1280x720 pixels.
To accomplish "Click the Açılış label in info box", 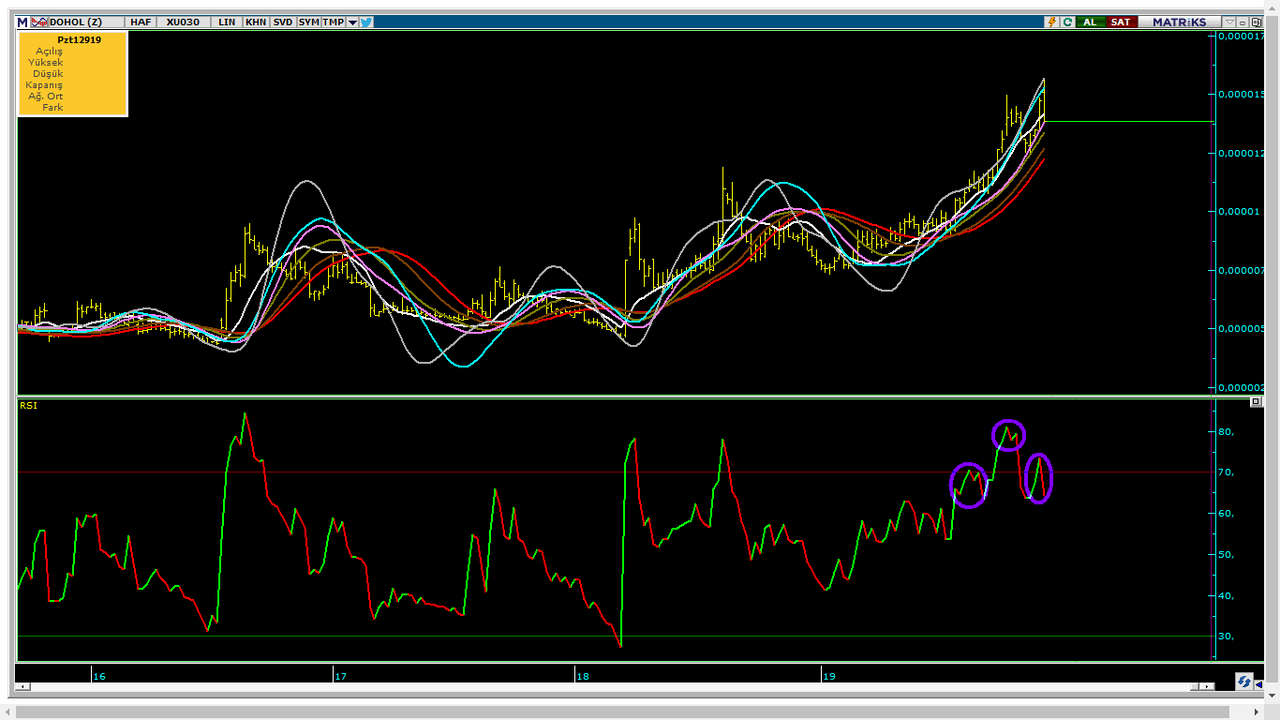I will pos(49,51).
